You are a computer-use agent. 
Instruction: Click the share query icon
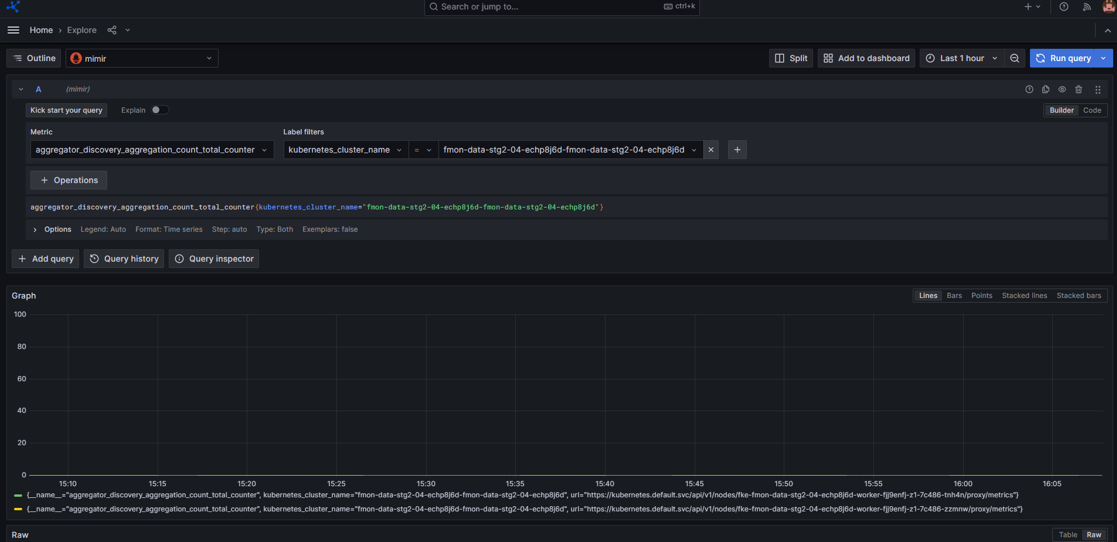[x=112, y=30]
